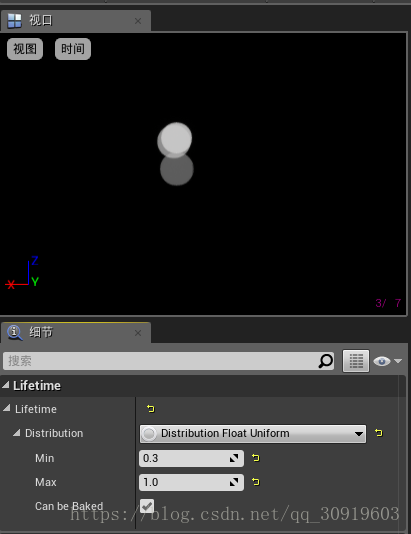Viewport: 411px width, 534px height.
Task: Click the particle count 3/ 7 text
Action: point(388,303)
